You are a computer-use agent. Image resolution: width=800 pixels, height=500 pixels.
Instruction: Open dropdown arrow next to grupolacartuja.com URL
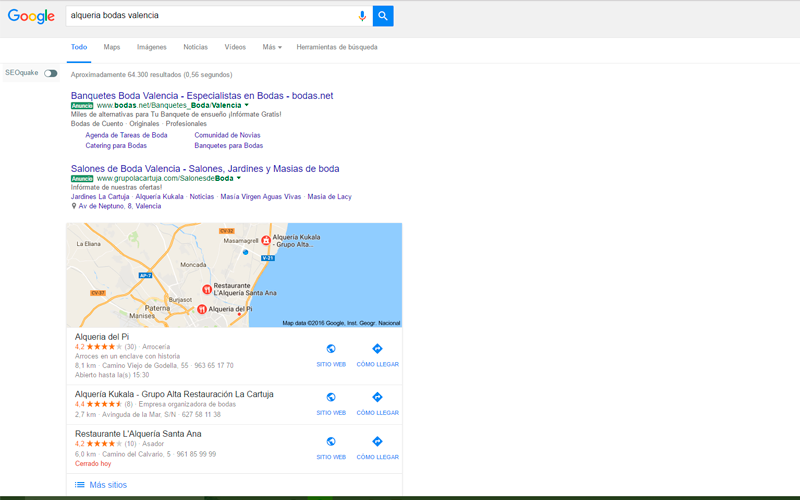coord(238,178)
